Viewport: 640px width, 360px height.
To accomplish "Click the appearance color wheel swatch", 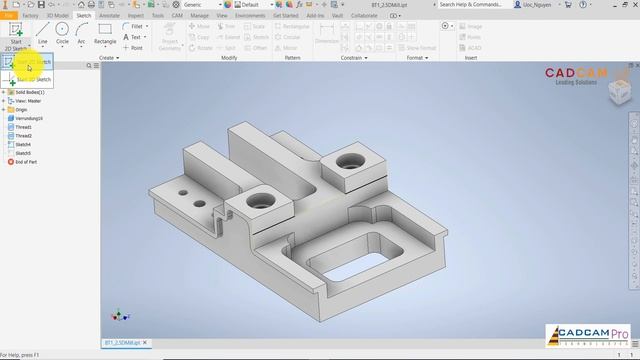I will click(228, 4).
